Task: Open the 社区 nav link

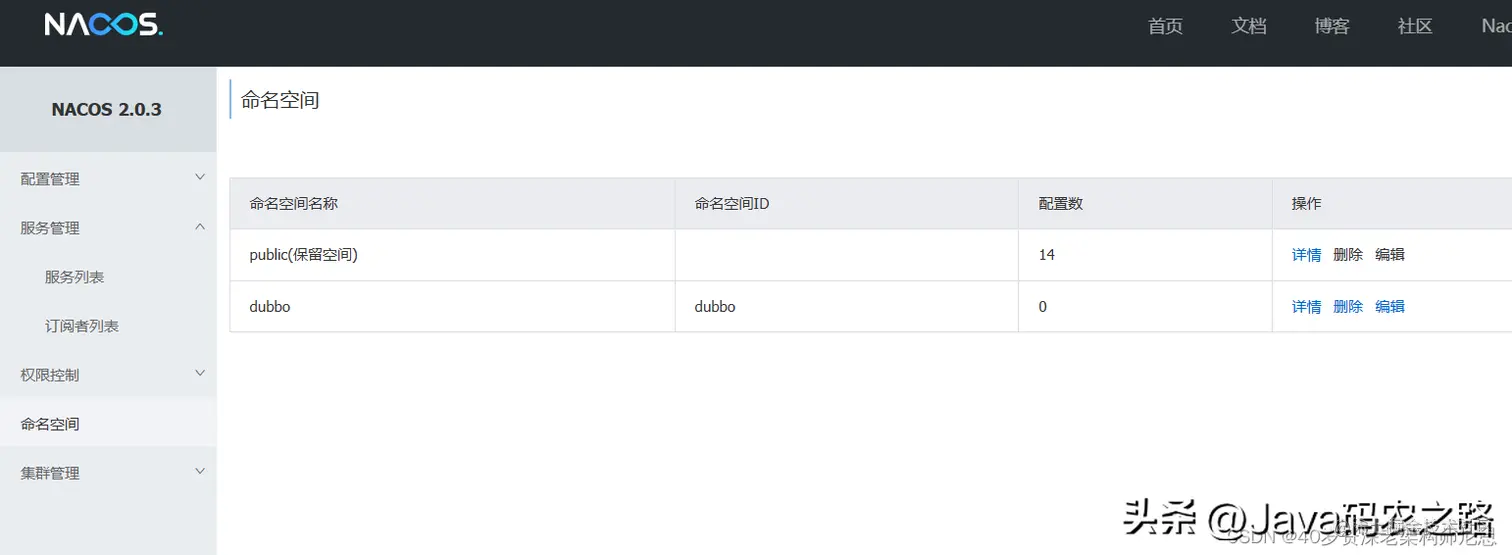Action: coord(1415,27)
